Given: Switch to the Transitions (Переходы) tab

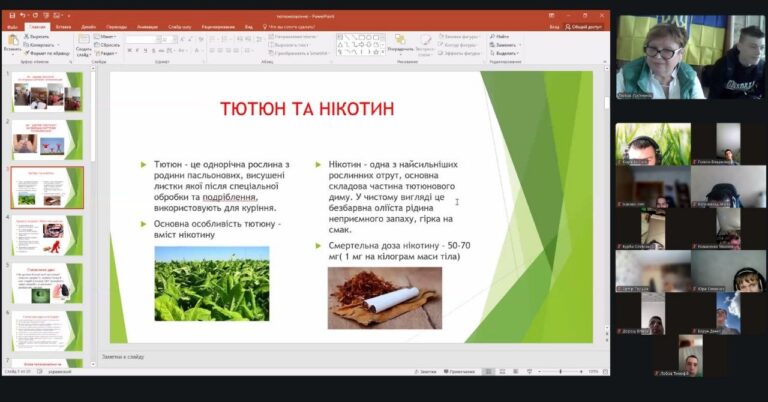Looking at the screenshot, I should (117, 27).
